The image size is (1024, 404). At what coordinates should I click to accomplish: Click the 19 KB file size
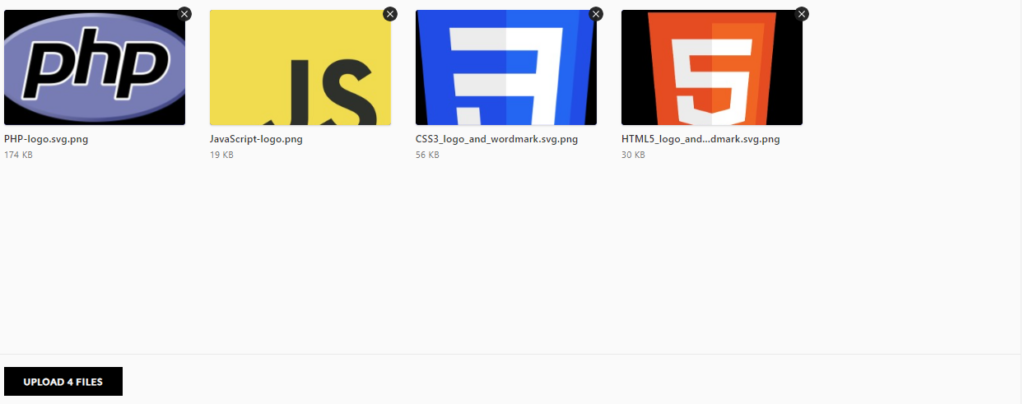pyautogui.click(x=221, y=155)
